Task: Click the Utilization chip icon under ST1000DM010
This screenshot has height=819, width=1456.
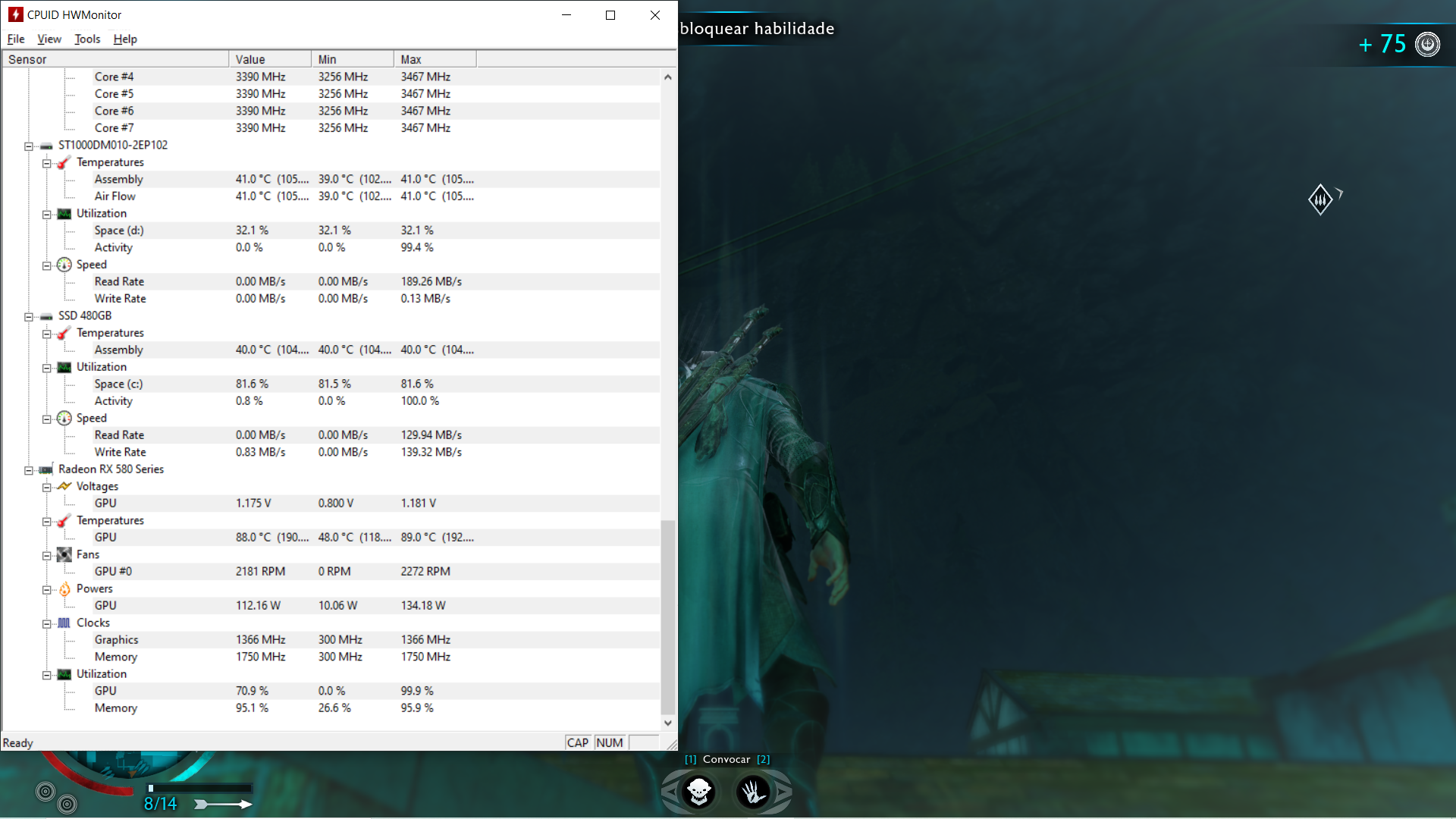Action: 64,214
